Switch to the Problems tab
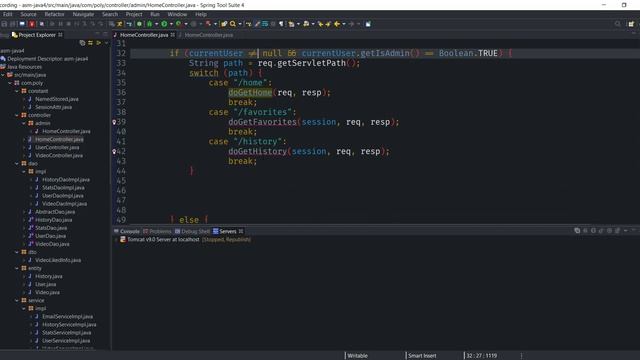This screenshot has height=360, width=640. 157,231
